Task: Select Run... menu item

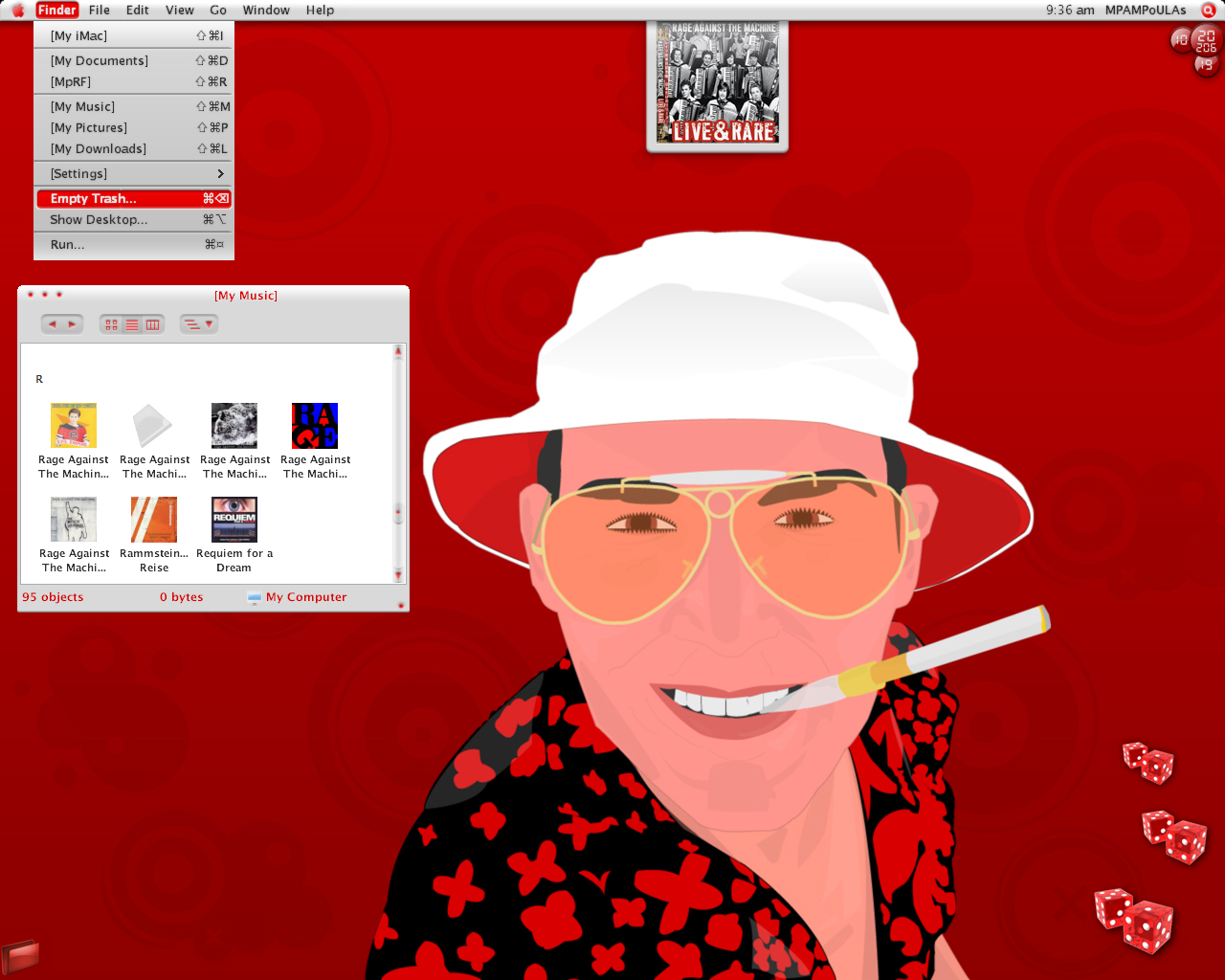Action: [x=134, y=244]
